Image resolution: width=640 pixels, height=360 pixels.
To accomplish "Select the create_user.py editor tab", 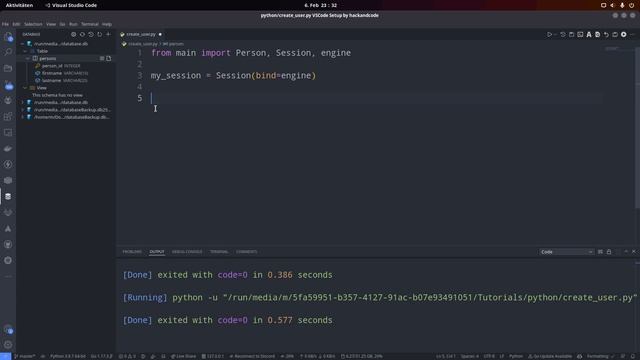I will tap(141, 34).
